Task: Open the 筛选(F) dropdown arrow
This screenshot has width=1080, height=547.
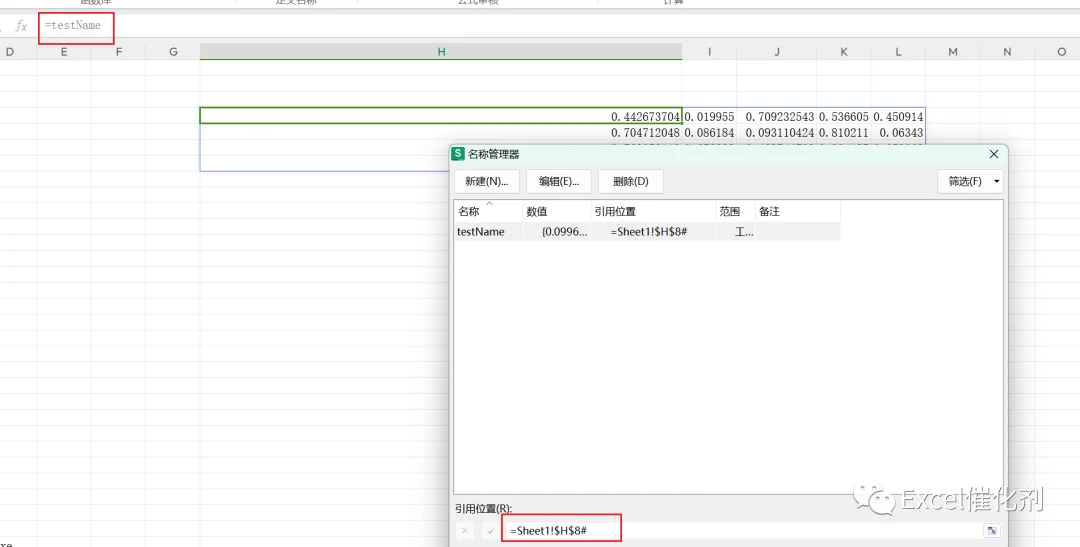Action: 997,181
